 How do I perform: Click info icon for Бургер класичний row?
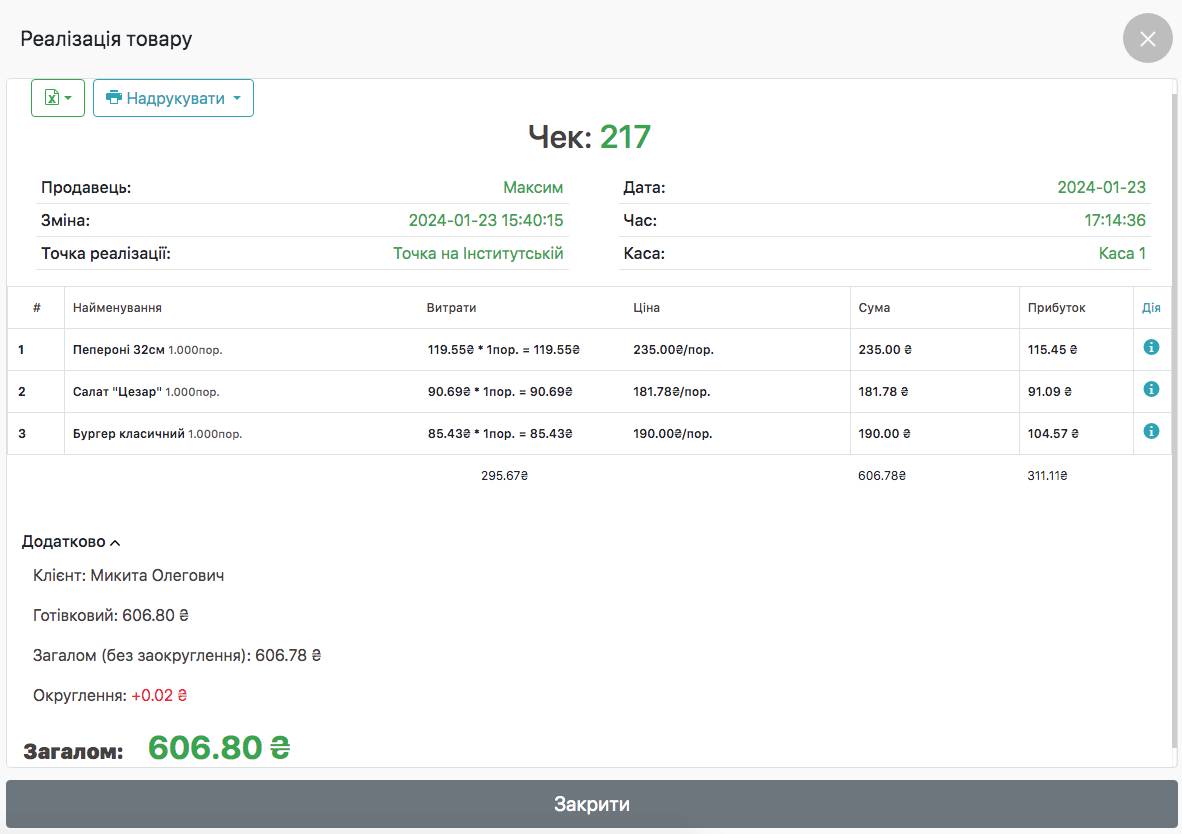(x=1151, y=431)
